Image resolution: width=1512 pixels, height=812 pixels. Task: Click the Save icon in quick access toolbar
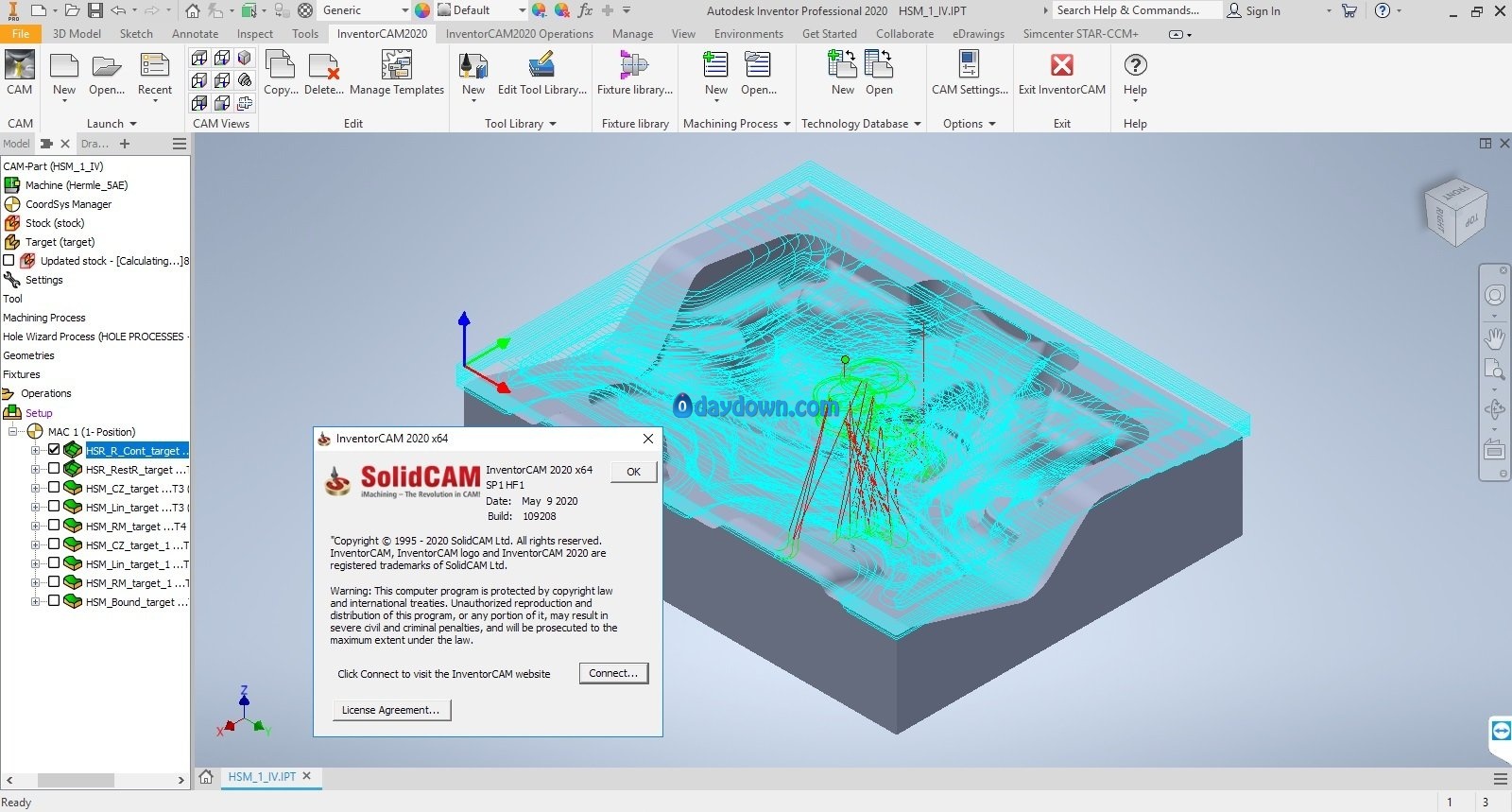click(x=95, y=10)
